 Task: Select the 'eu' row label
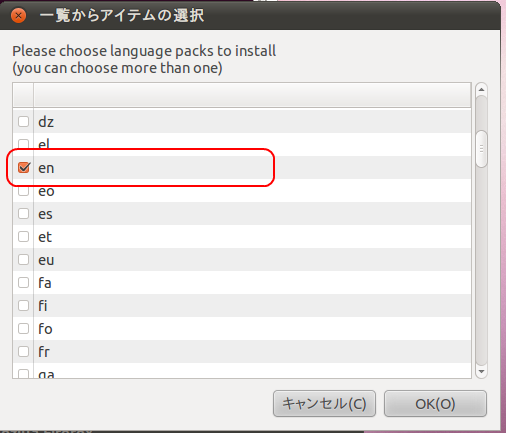46,260
